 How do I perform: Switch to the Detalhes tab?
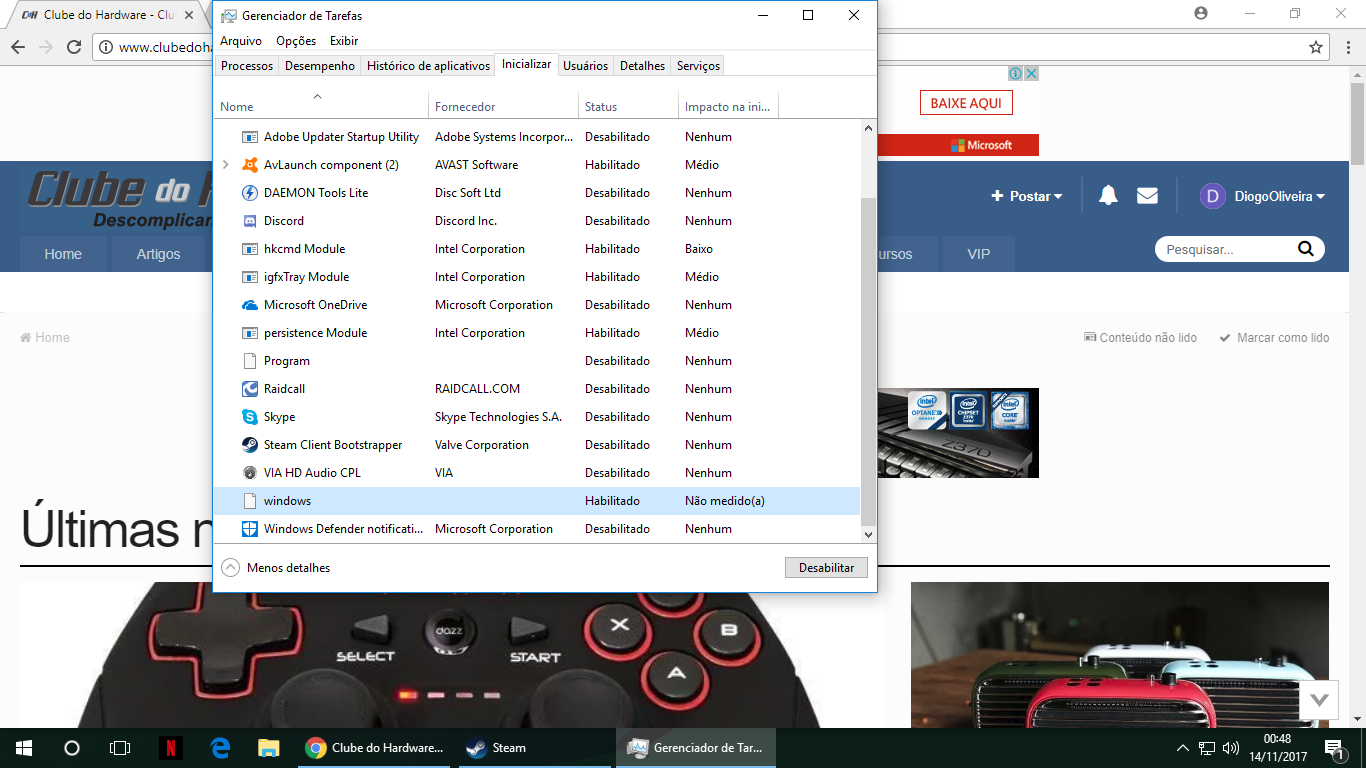pos(642,66)
